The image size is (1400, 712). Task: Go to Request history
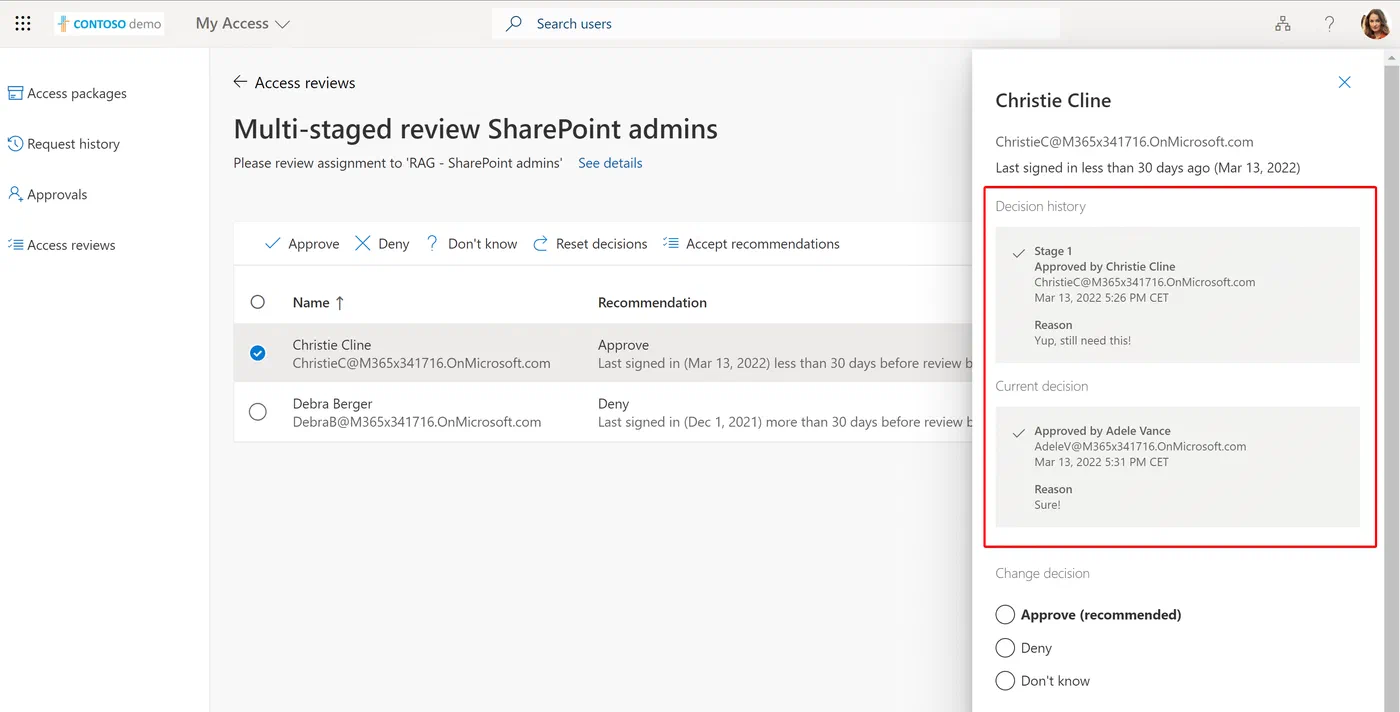click(64, 144)
